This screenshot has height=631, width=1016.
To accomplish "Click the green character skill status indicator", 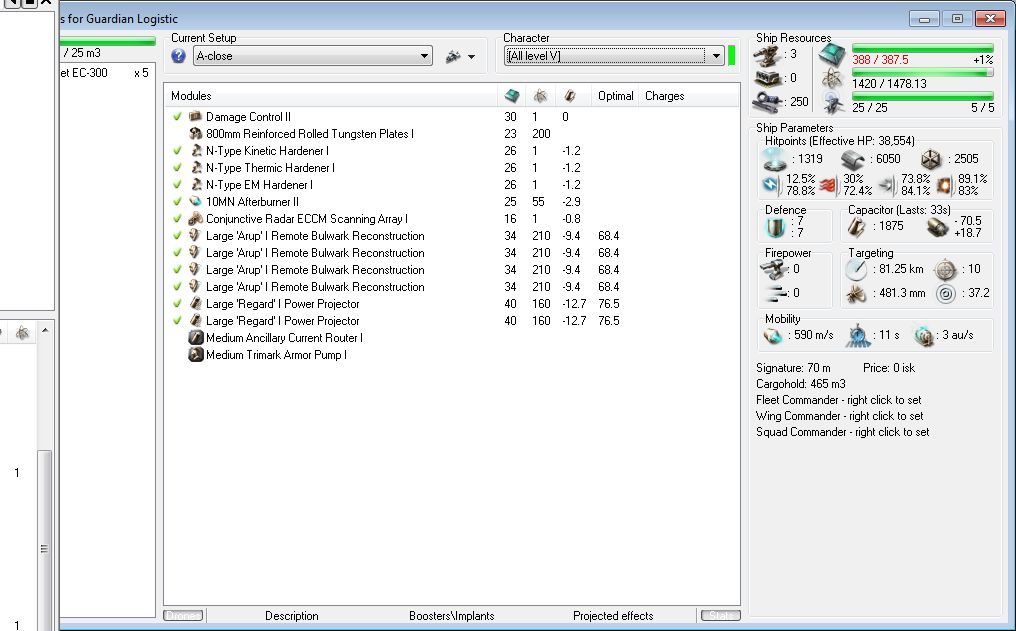I will coord(732,56).
